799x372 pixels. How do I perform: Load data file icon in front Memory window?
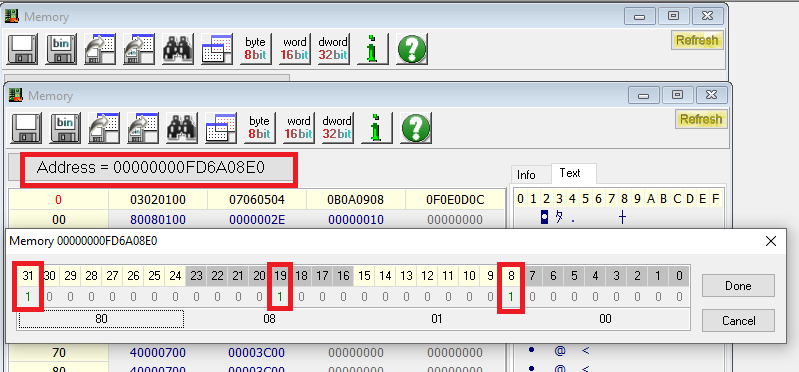pos(104,127)
